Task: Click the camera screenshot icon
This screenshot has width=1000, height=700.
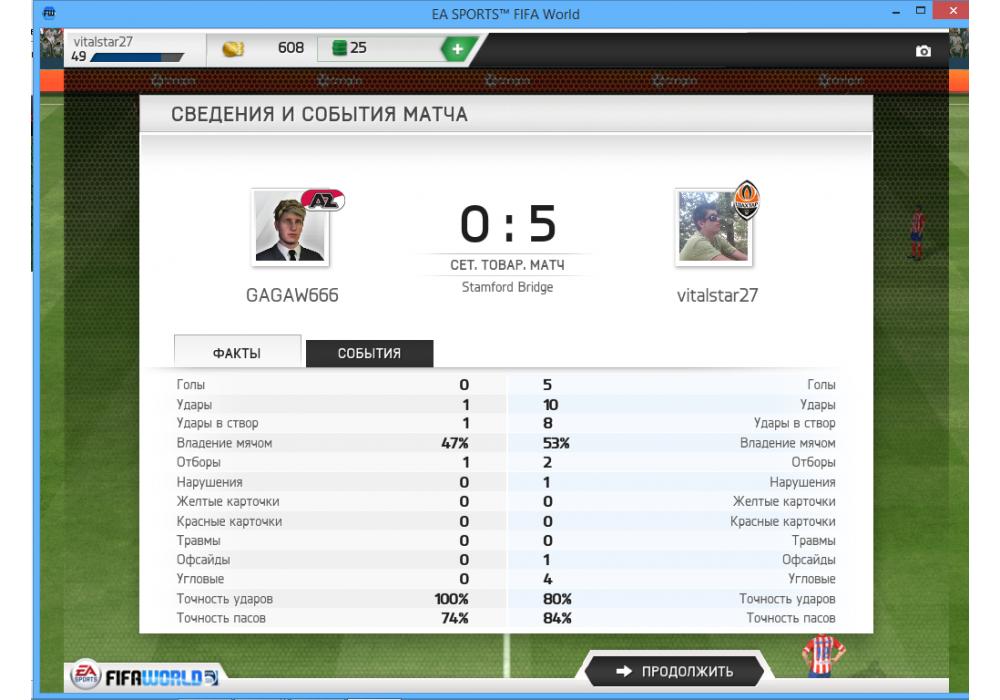Action: point(923,51)
